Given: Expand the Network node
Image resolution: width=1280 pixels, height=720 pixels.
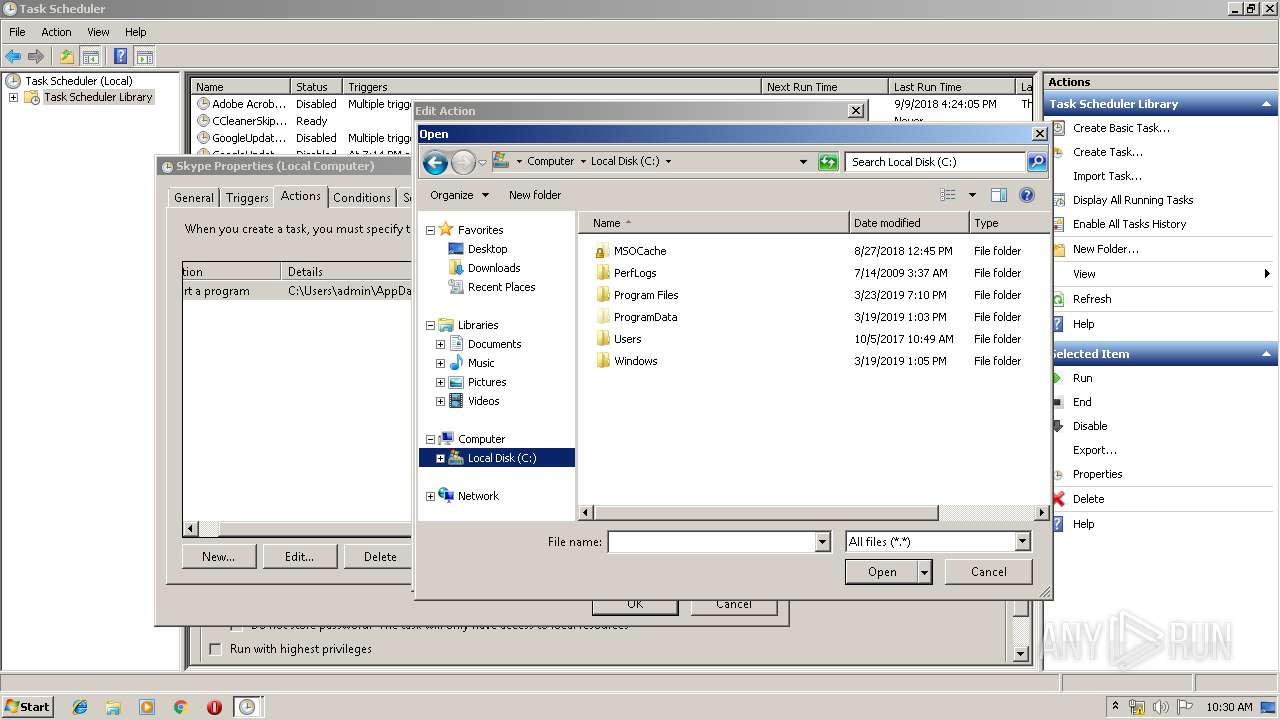Looking at the screenshot, I should (x=431, y=496).
